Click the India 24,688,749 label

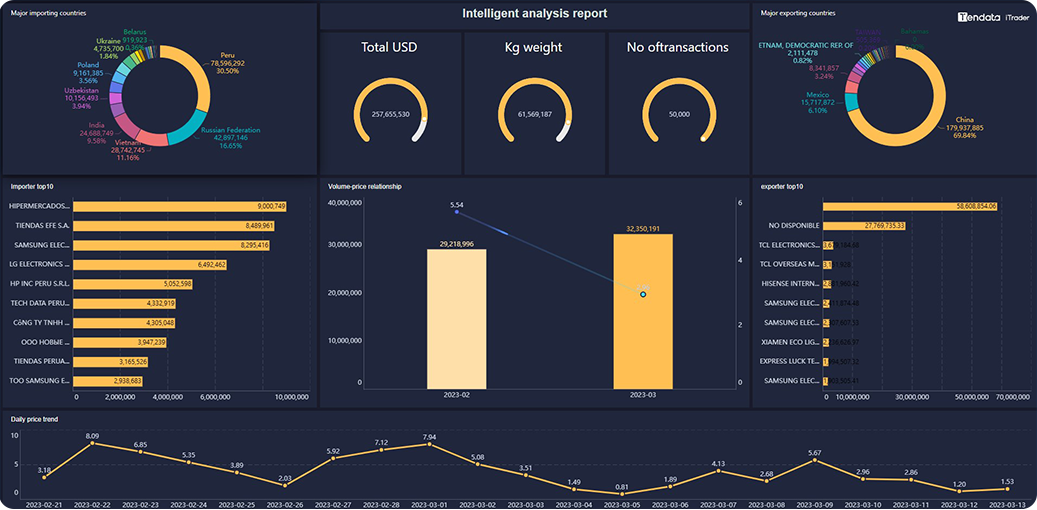(x=97, y=133)
